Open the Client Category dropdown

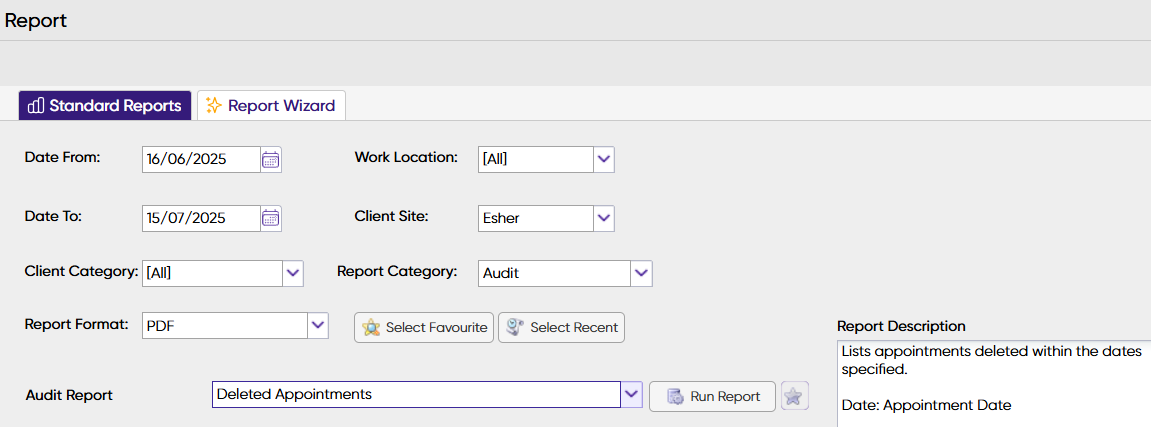(292, 272)
